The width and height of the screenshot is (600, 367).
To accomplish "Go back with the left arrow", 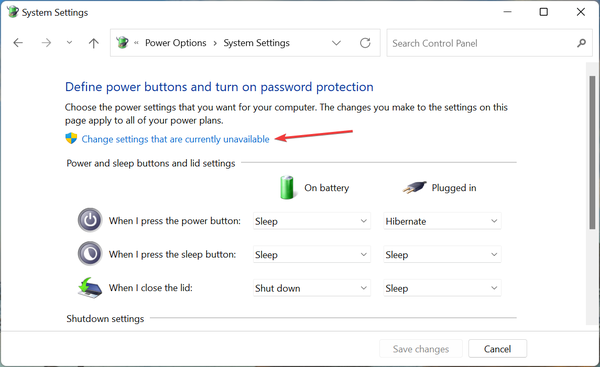I will (x=18, y=43).
